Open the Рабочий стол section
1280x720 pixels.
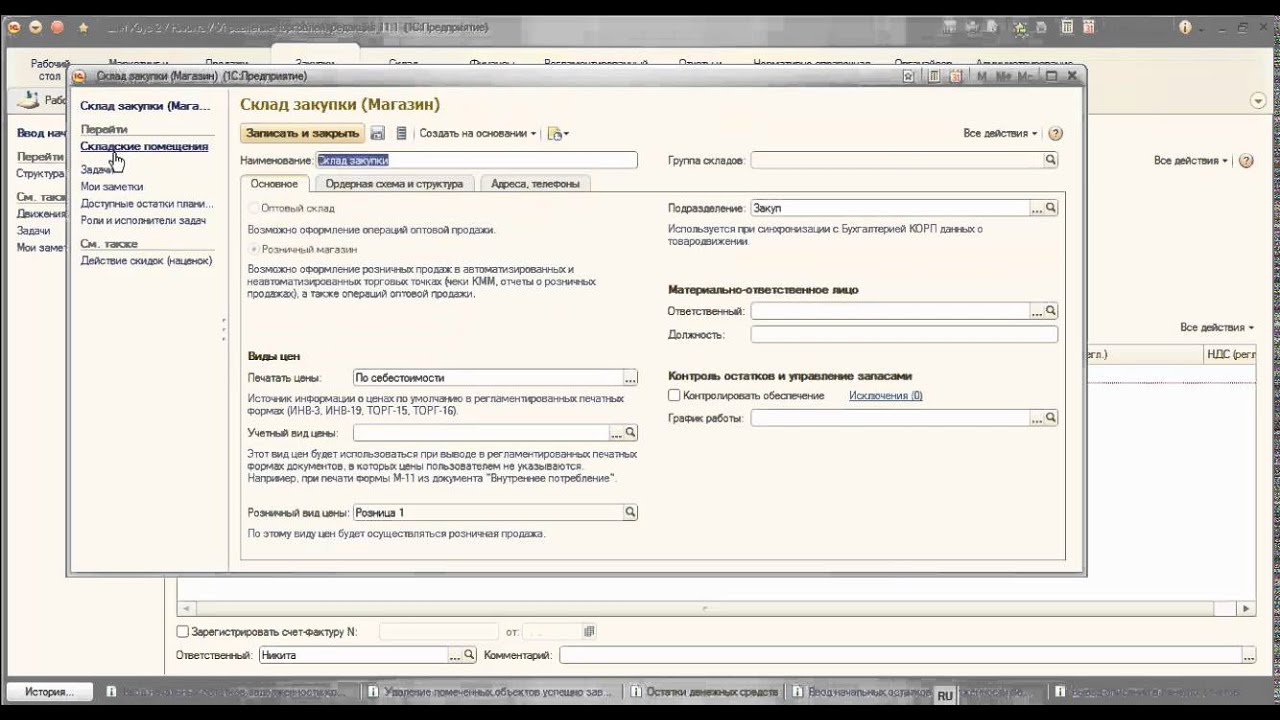(50, 69)
